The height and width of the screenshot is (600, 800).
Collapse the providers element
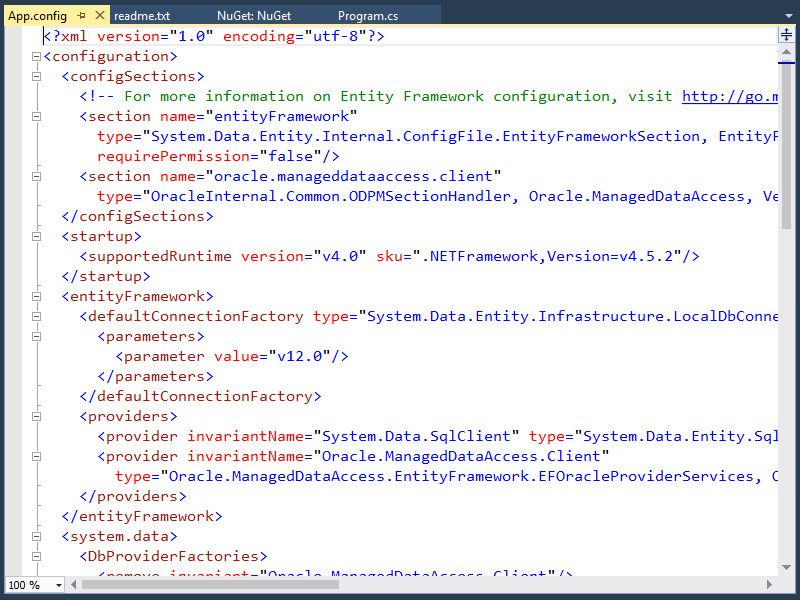point(36,416)
